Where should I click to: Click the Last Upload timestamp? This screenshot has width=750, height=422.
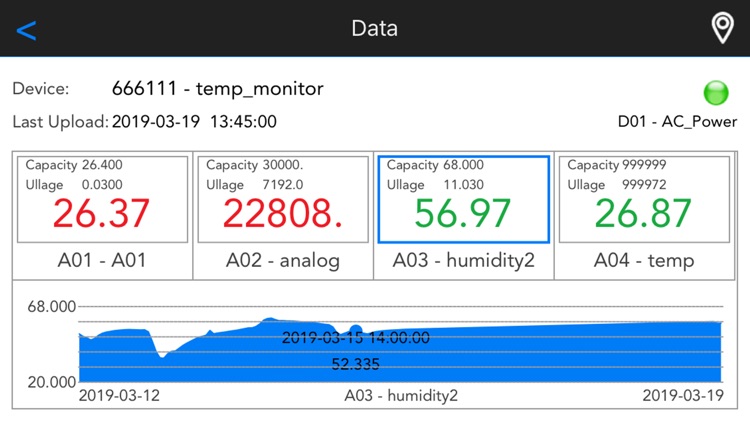pyautogui.click(x=194, y=122)
